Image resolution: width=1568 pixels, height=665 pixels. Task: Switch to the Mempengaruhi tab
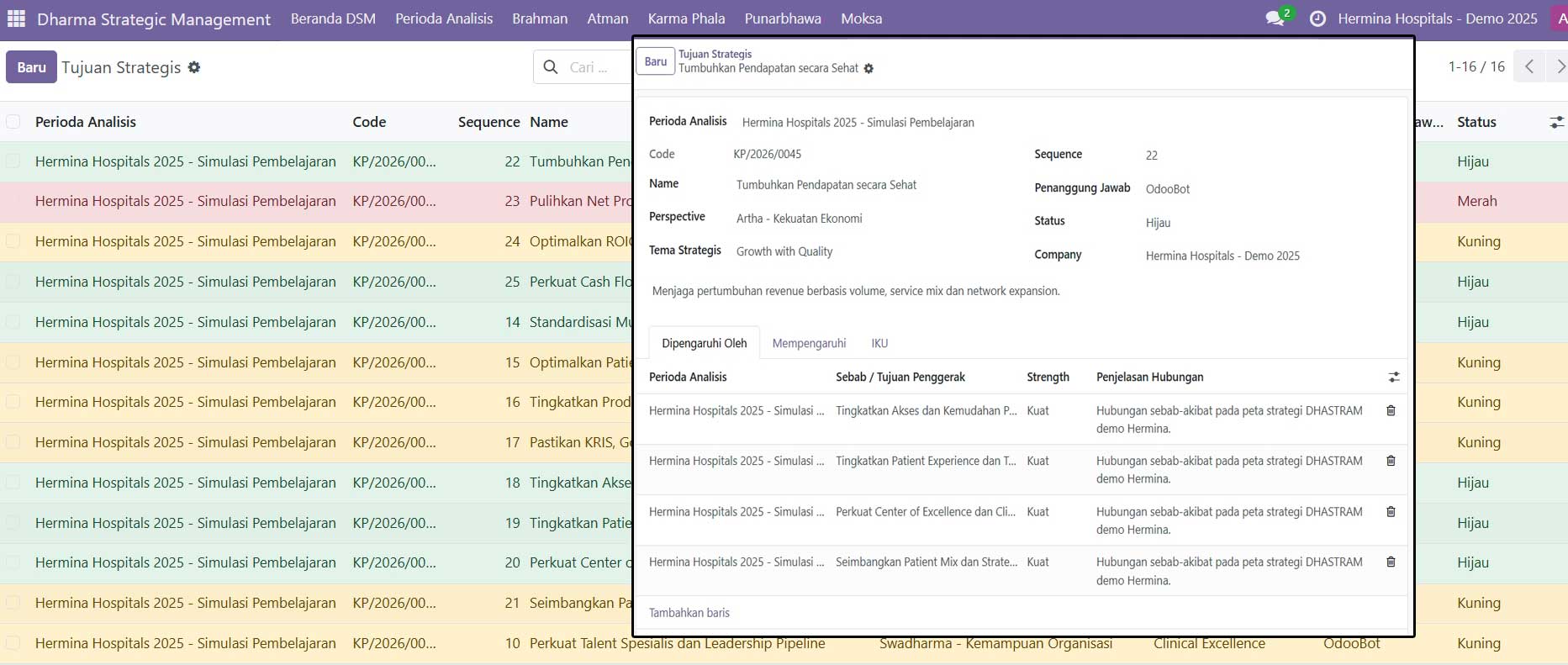point(809,343)
